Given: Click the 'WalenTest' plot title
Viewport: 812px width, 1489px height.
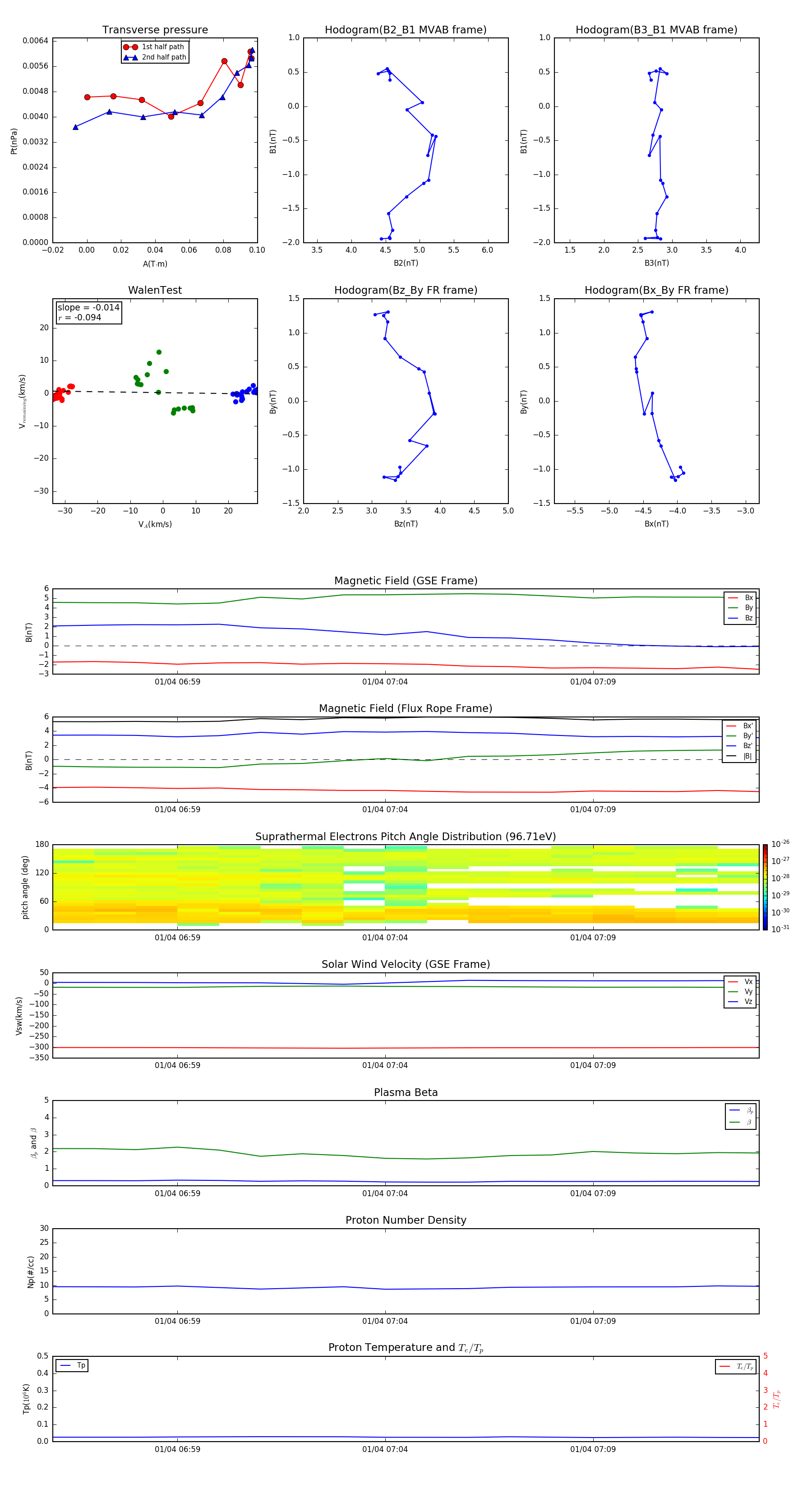Looking at the screenshot, I should click(x=155, y=290).
